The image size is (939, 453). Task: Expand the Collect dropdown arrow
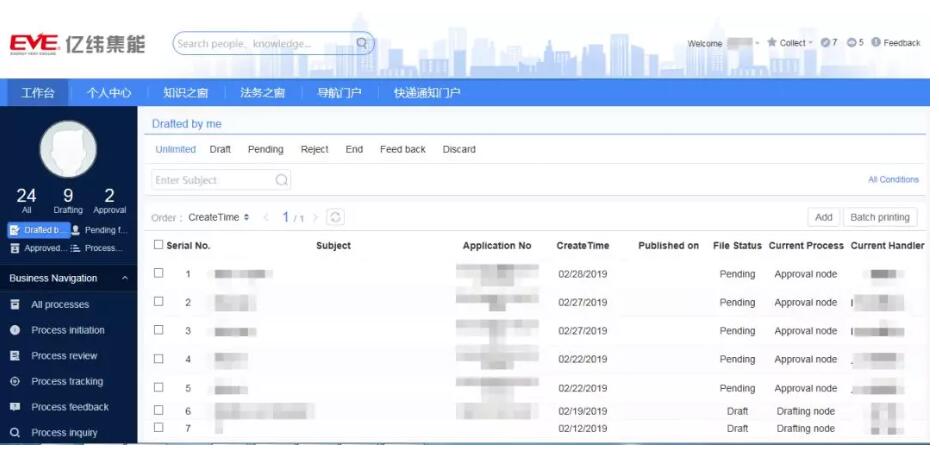click(x=810, y=43)
